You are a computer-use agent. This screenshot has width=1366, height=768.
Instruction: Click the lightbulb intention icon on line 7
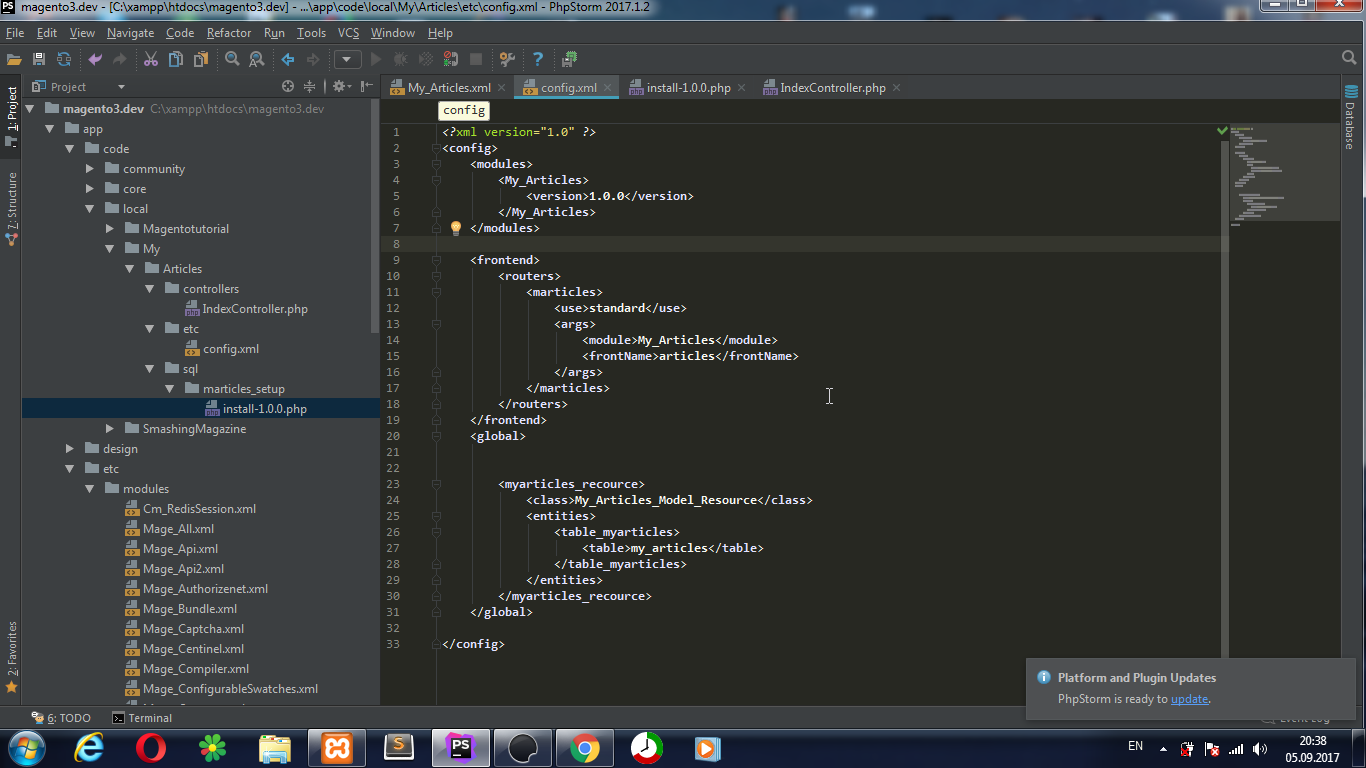pos(456,228)
